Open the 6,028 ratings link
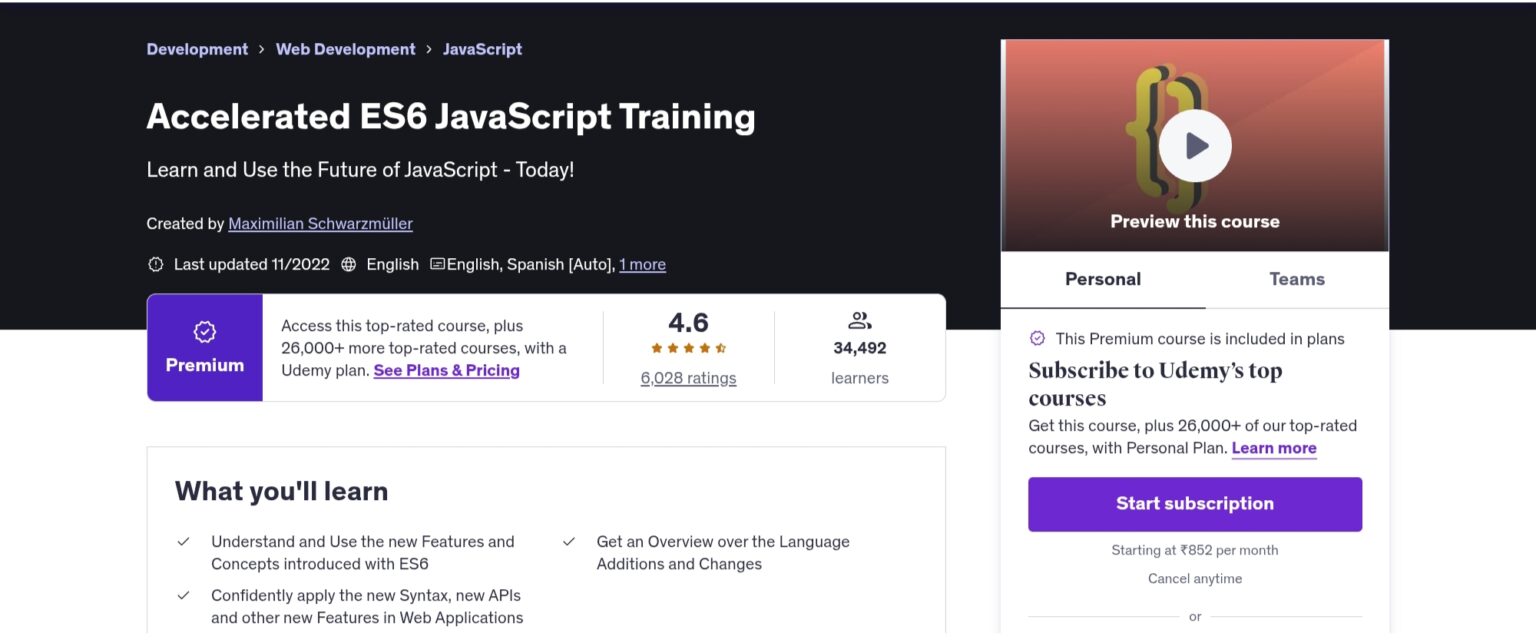 [688, 378]
